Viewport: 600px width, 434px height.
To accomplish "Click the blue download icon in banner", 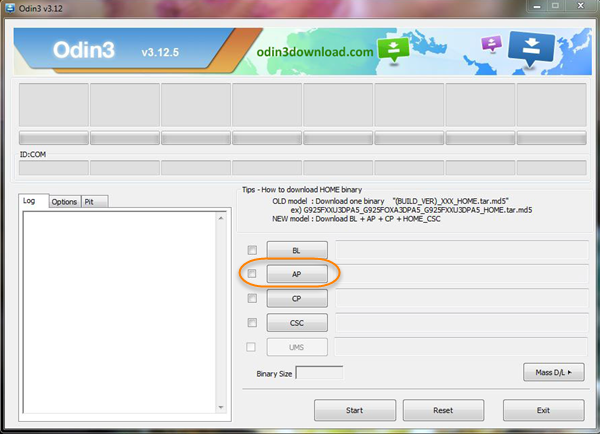I will tap(531, 49).
